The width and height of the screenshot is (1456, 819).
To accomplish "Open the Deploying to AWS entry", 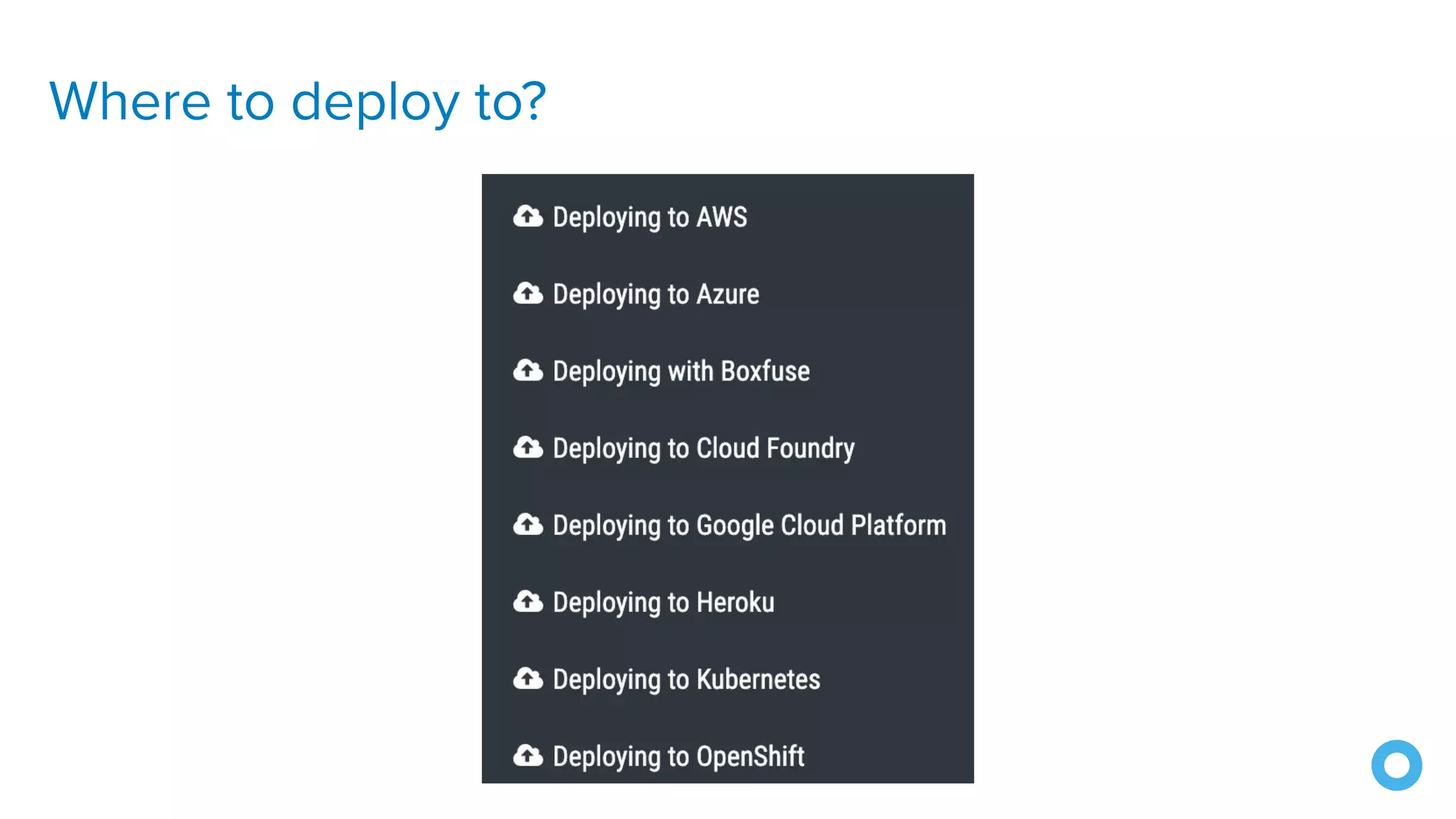I will click(x=650, y=218).
